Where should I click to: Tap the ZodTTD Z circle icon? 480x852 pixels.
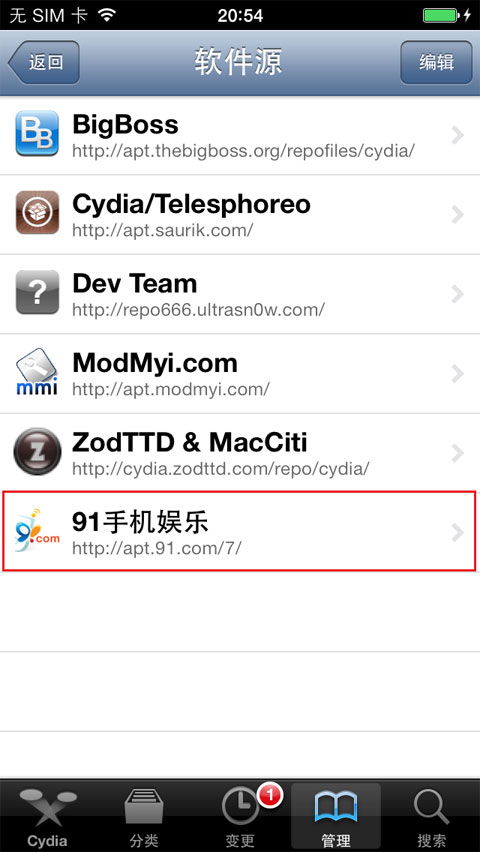tap(37, 452)
